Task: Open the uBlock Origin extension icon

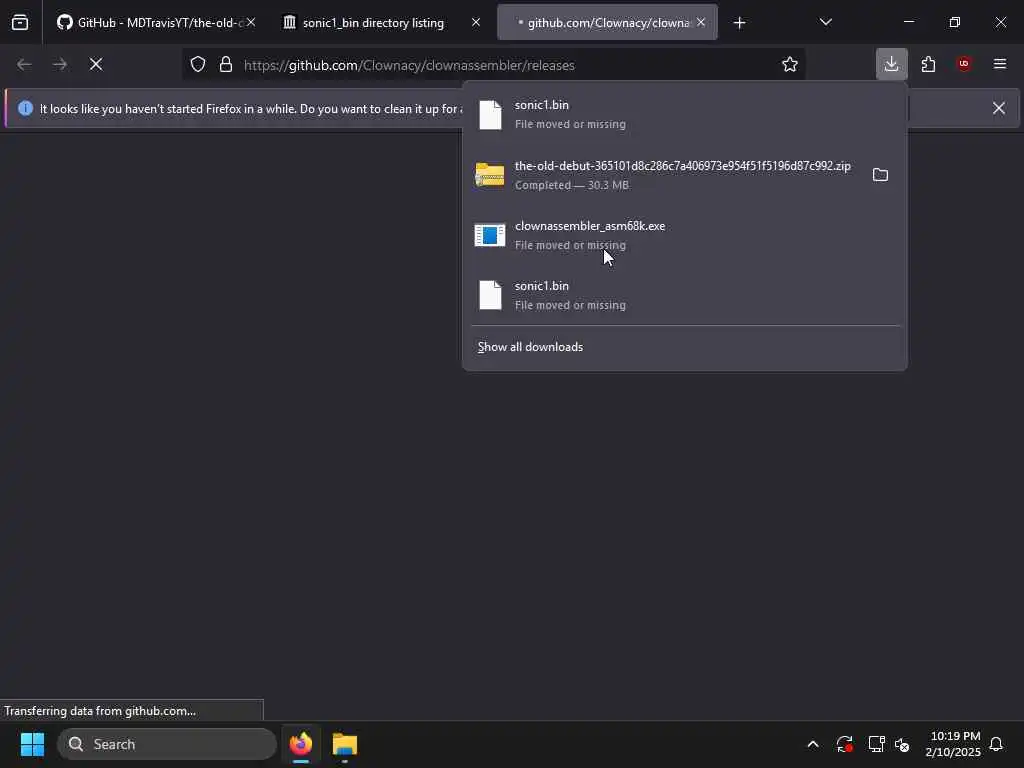Action: (x=964, y=64)
